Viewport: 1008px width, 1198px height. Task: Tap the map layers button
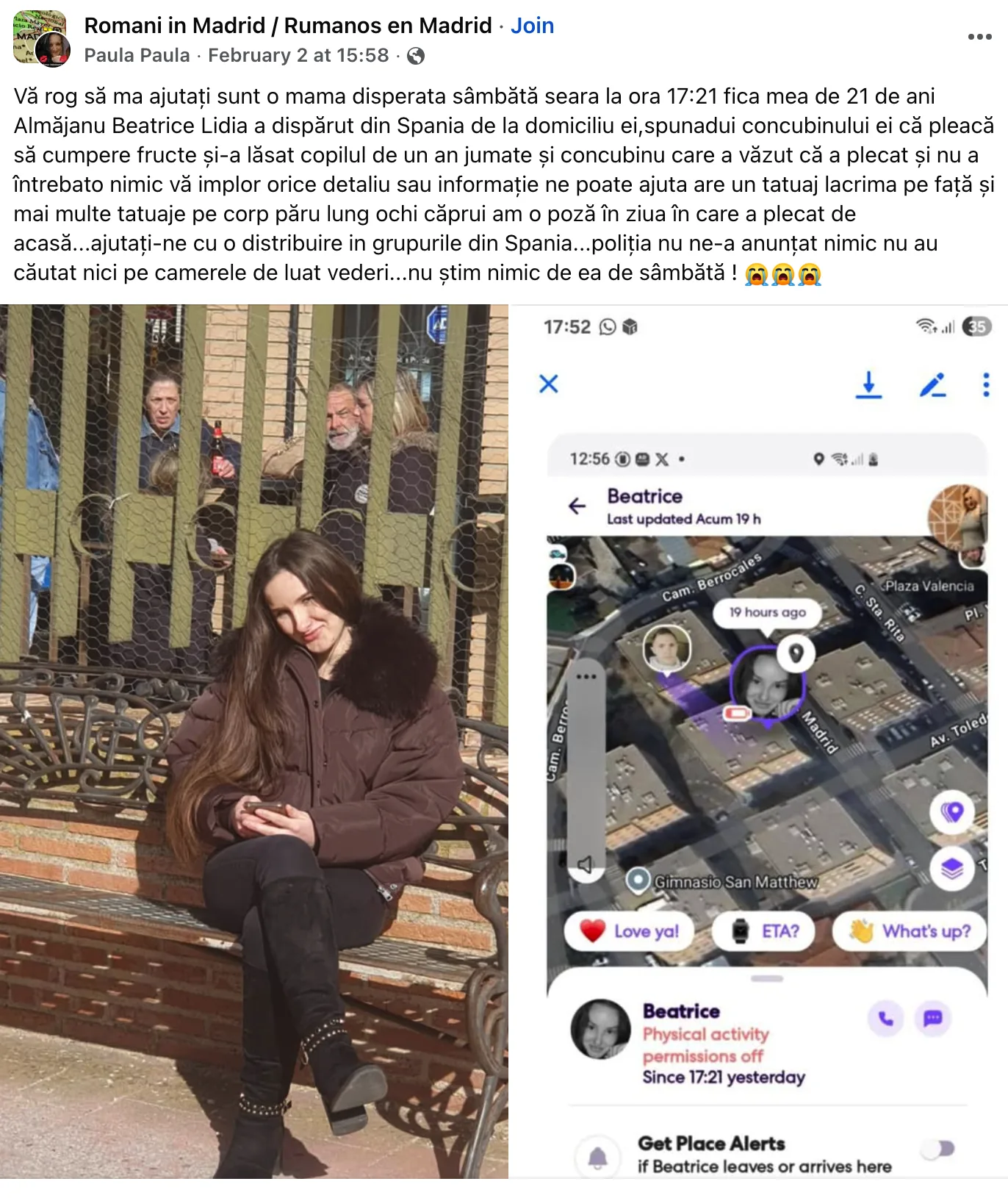952,869
